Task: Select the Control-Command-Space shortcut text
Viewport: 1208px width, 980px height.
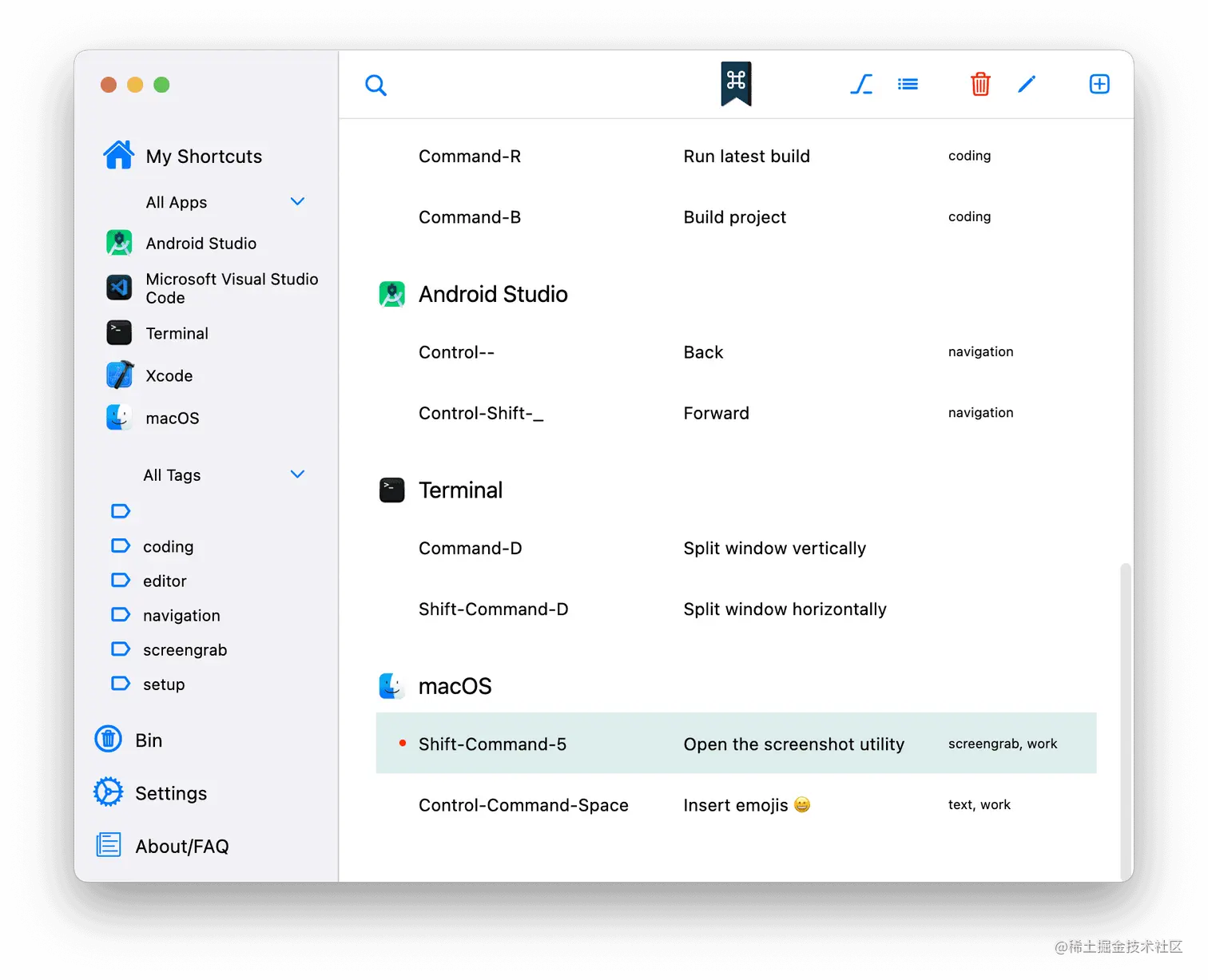Action: point(523,805)
